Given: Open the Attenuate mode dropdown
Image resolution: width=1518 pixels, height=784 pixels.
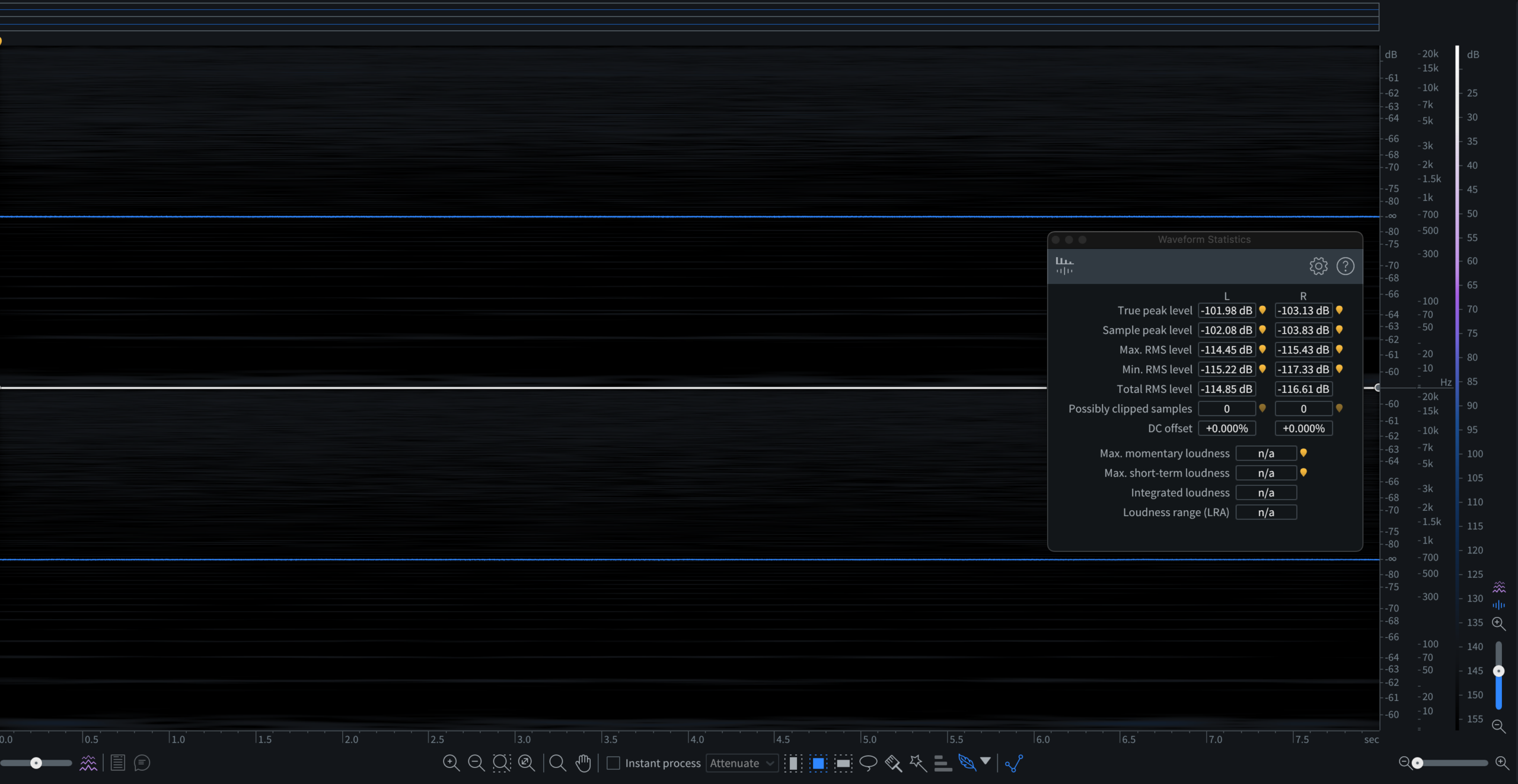Looking at the screenshot, I should [x=742, y=763].
